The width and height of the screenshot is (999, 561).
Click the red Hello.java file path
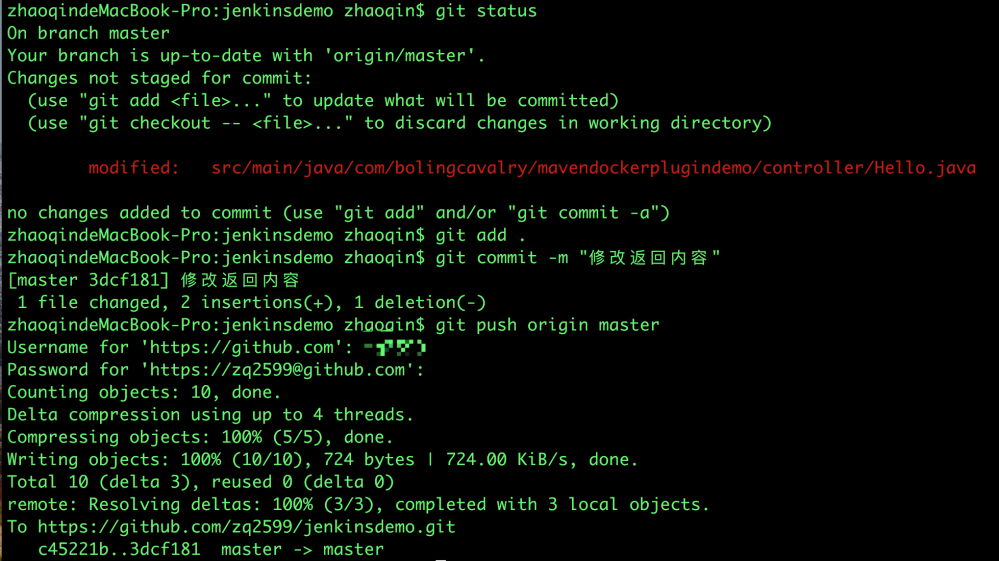(593, 168)
